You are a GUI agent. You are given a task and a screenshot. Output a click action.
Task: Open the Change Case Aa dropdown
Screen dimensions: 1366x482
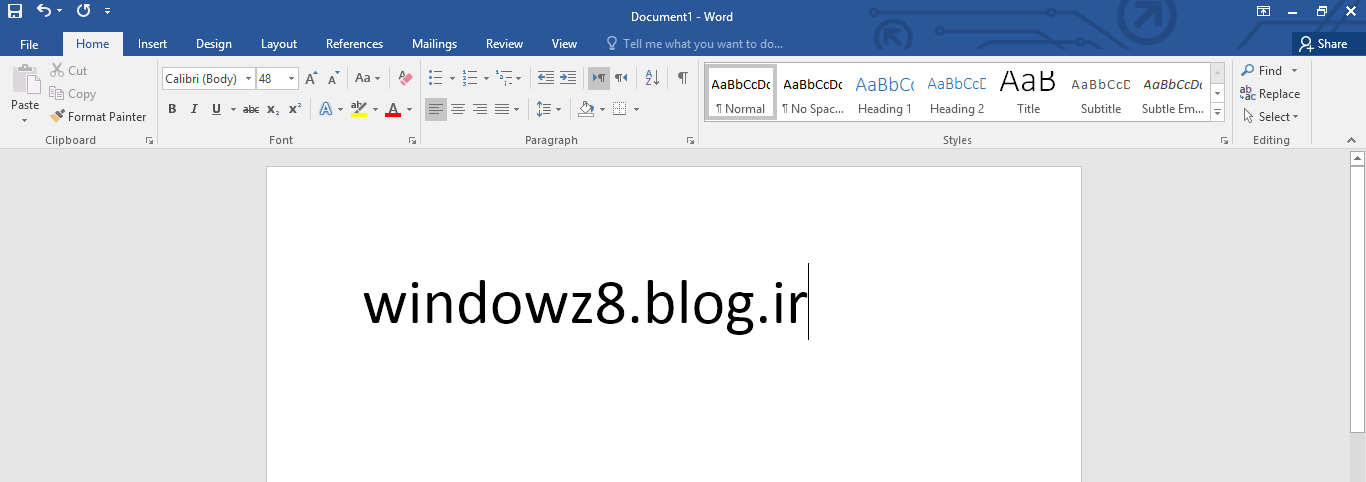[367, 78]
